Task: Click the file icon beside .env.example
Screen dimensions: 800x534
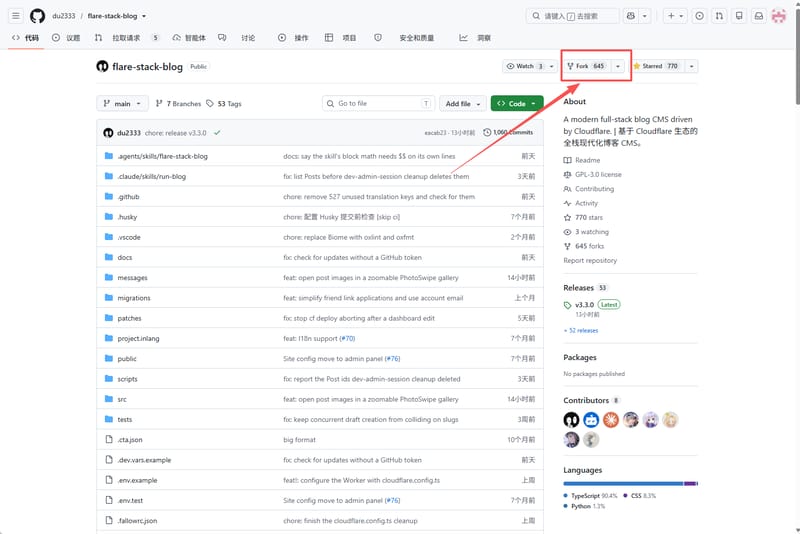Action: point(109,480)
